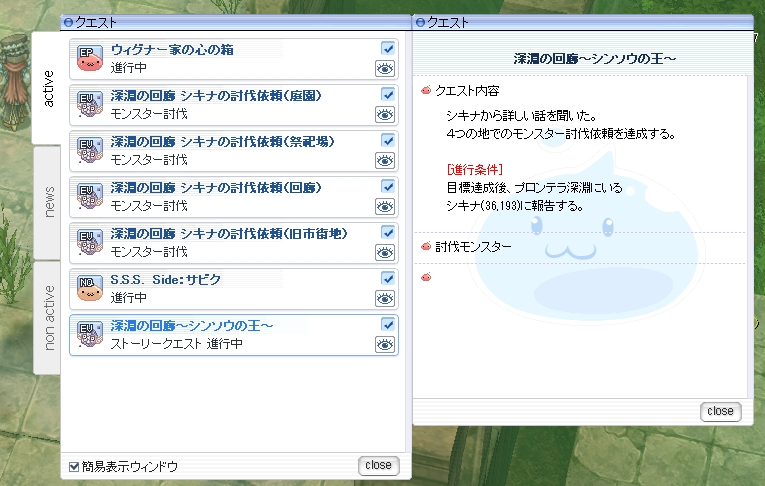This screenshot has height=486, width=765.
Task: Select quest 深淵の回廊 シキナの討伐依頼(庭園)
Action: (x=234, y=105)
